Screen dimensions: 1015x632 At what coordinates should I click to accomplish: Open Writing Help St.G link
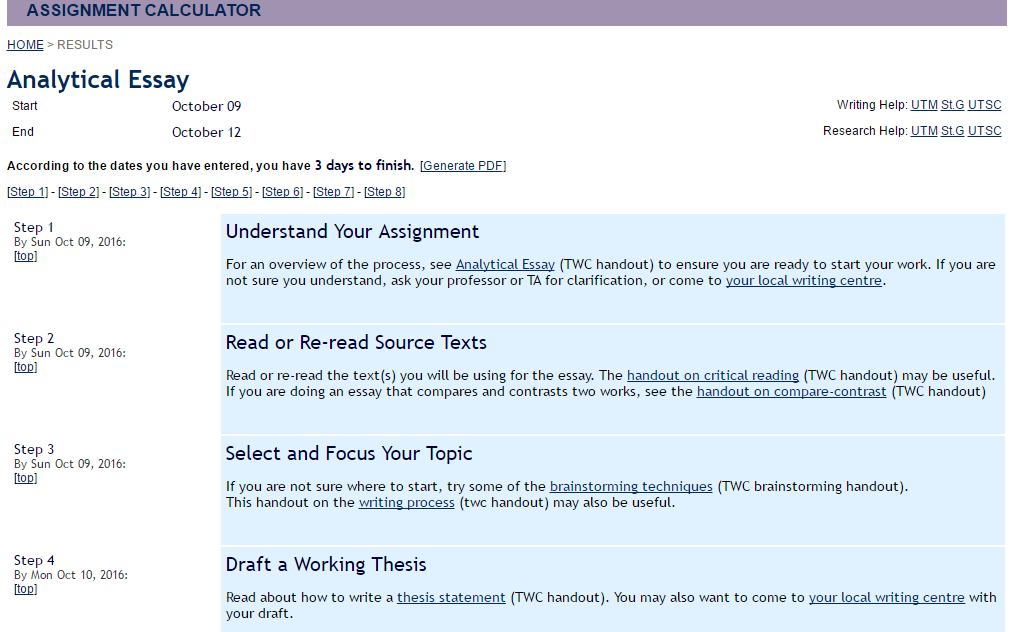(x=952, y=105)
